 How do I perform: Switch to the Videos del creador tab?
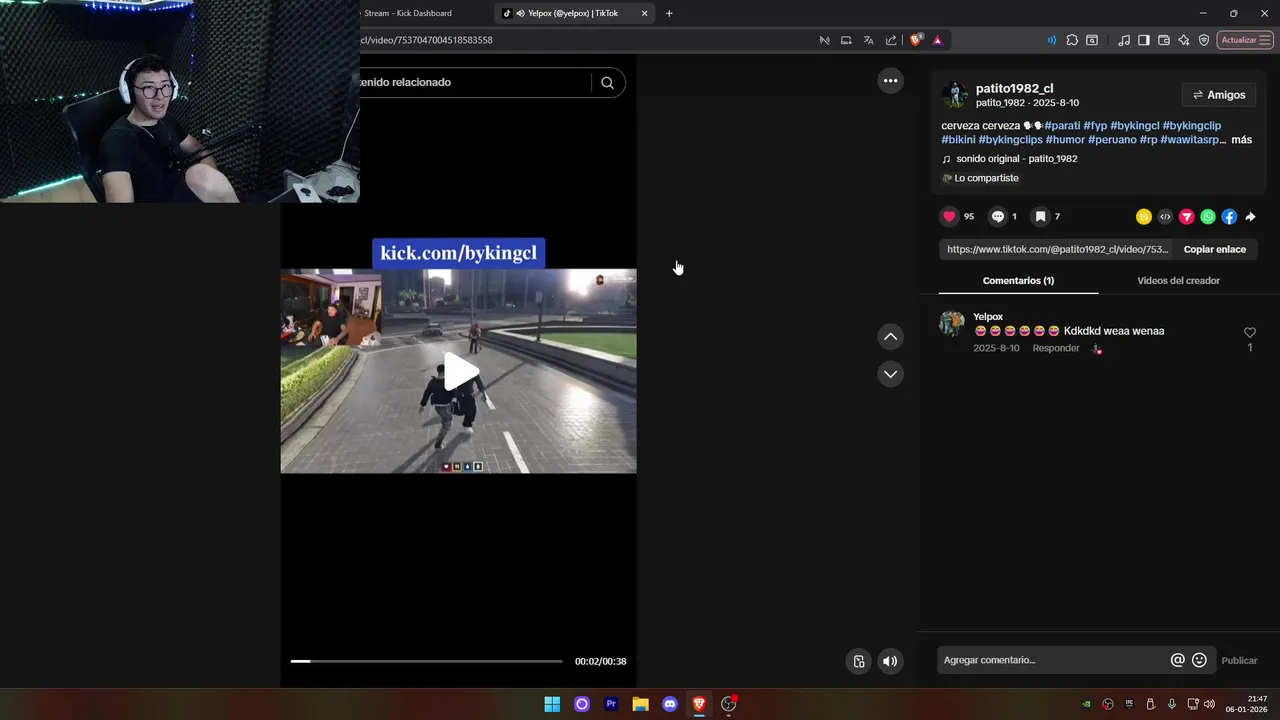pyautogui.click(x=1178, y=281)
